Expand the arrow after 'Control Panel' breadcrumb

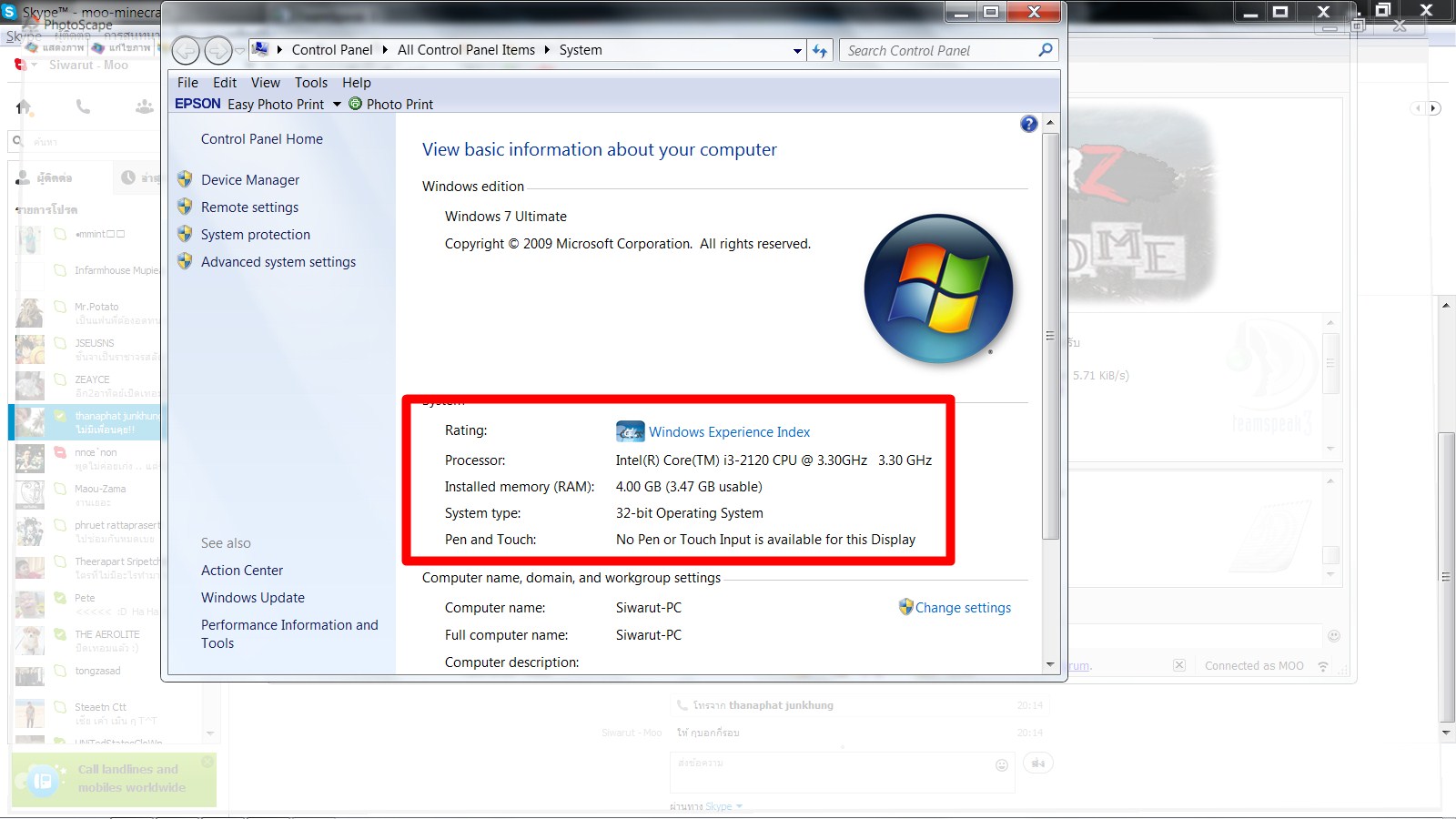point(385,50)
